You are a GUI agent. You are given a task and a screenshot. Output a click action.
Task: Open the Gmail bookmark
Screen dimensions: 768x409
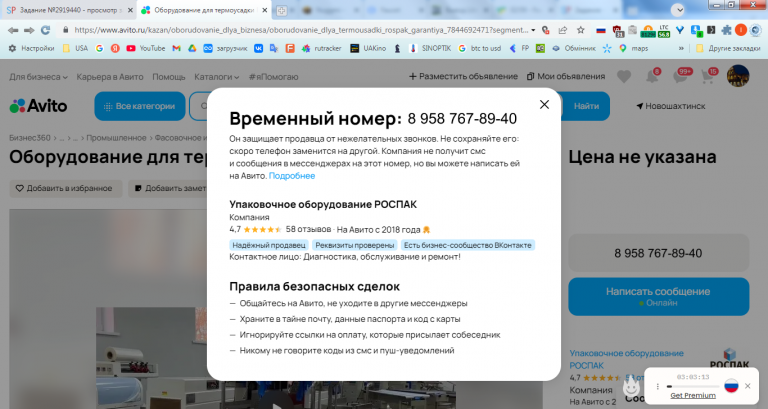[x=177, y=48]
